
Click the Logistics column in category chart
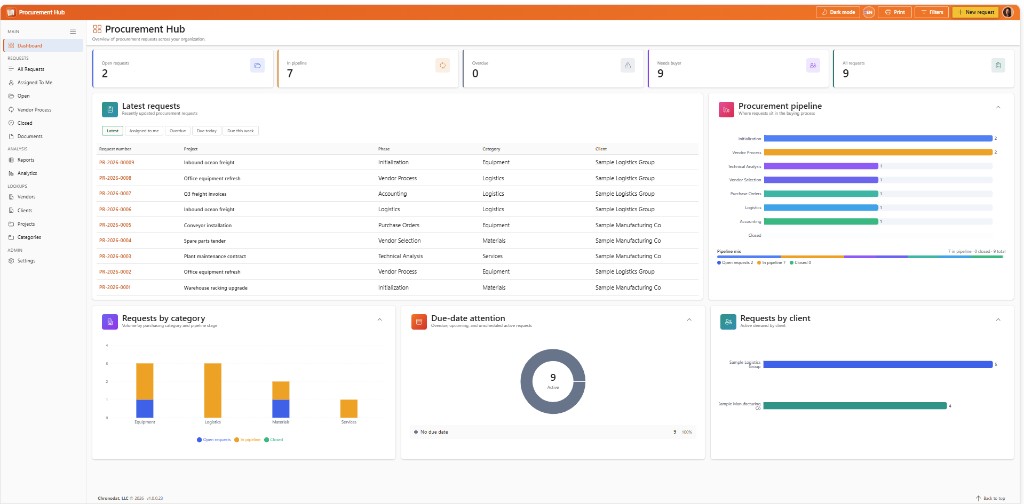pyautogui.click(x=213, y=390)
